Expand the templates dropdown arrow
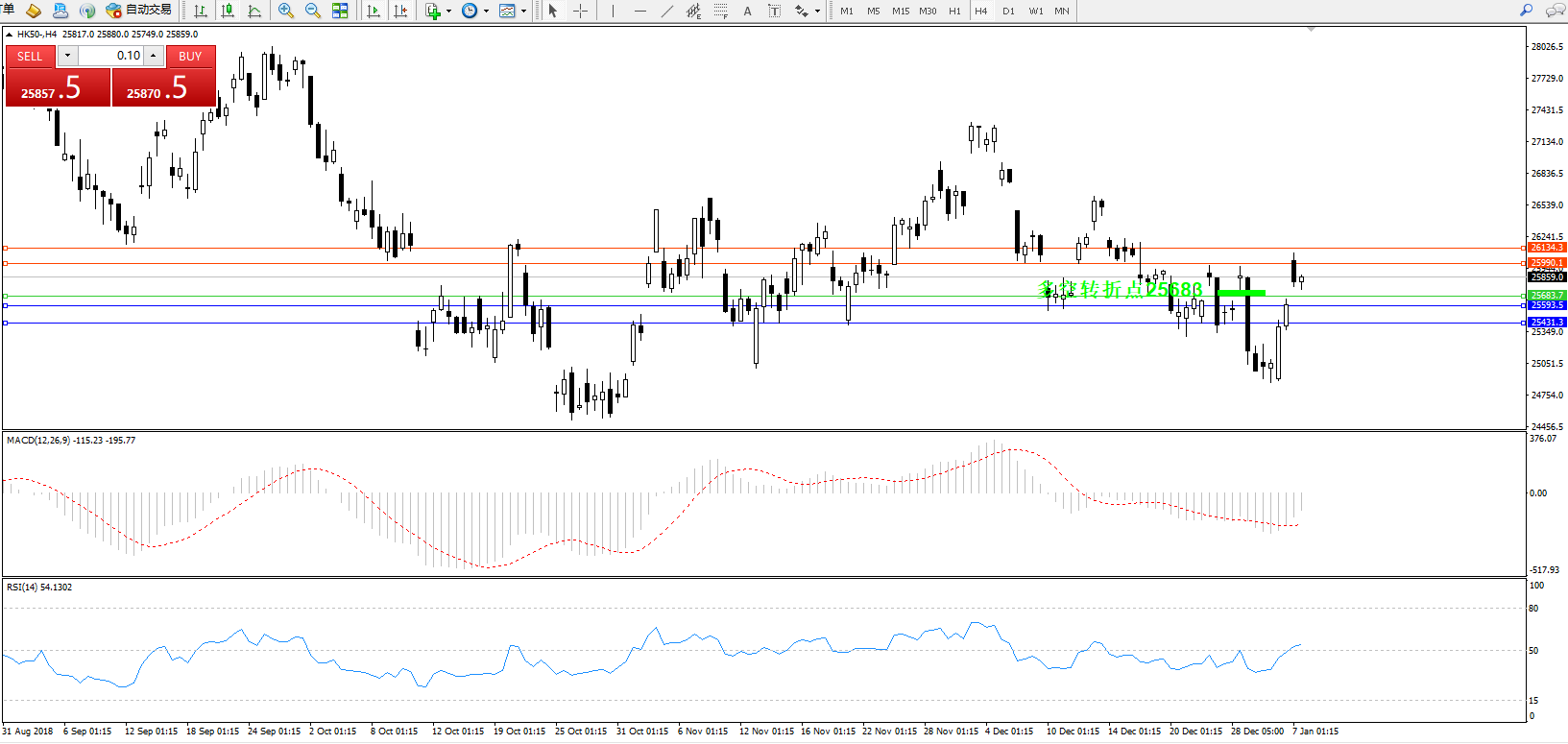Image resolution: width=1568 pixels, height=744 pixels. click(x=523, y=12)
